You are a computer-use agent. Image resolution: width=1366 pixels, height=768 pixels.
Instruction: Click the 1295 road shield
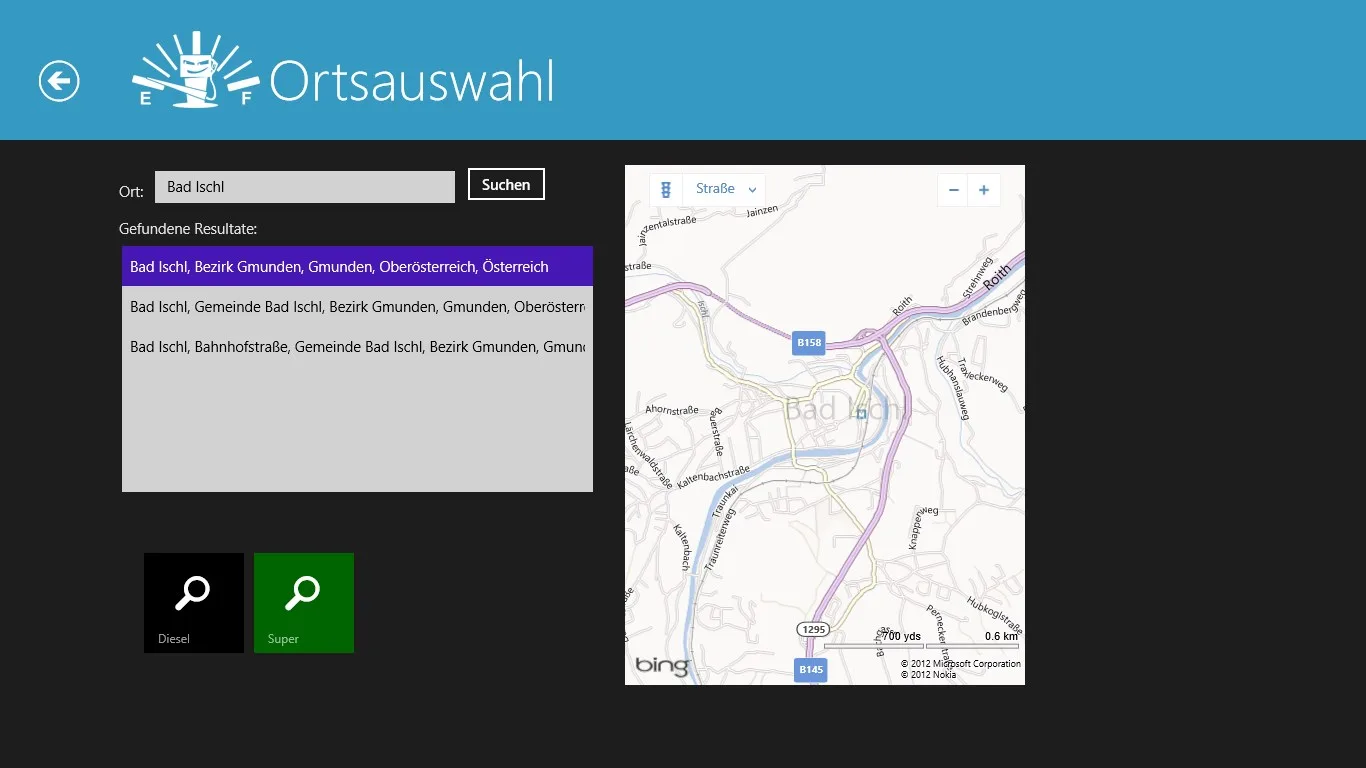click(x=812, y=629)
